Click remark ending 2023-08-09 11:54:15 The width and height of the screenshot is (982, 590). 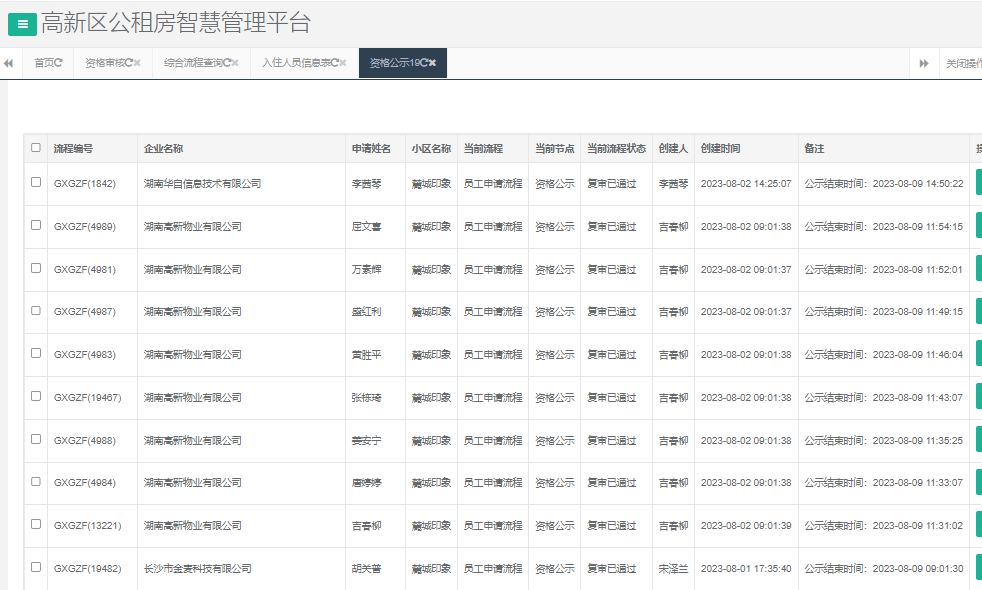(884, 227)
